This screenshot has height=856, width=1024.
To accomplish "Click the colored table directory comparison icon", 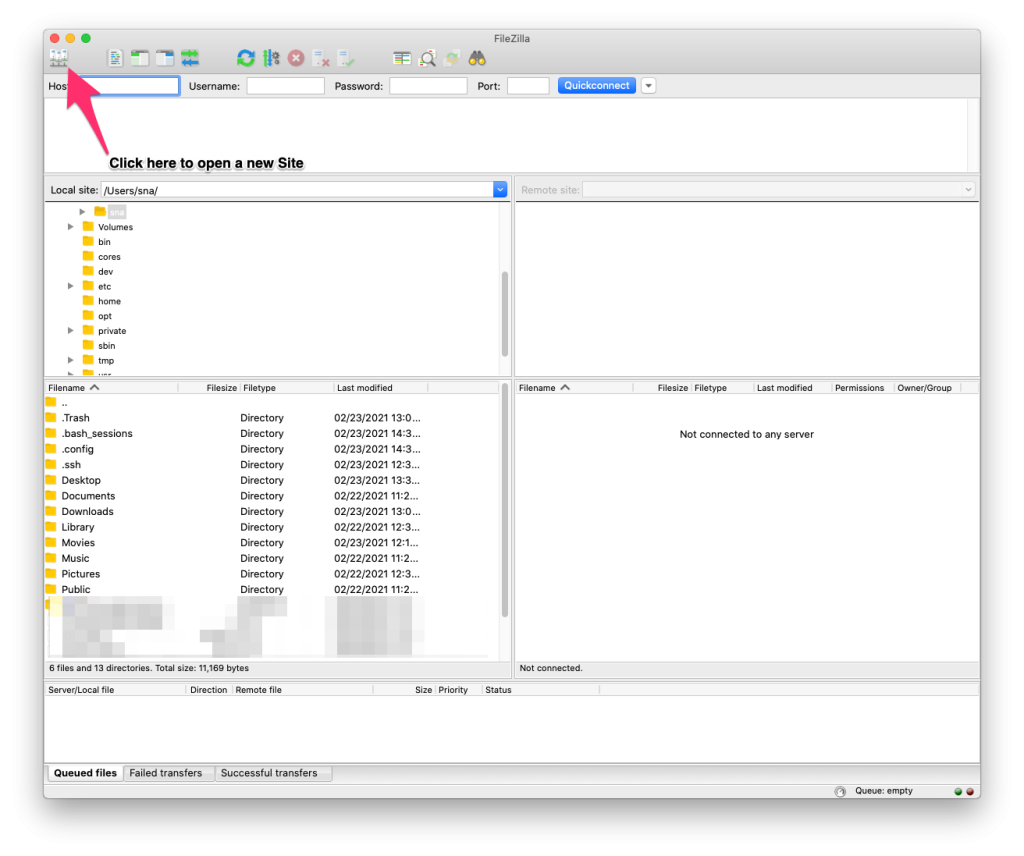I will pos(402,58).
